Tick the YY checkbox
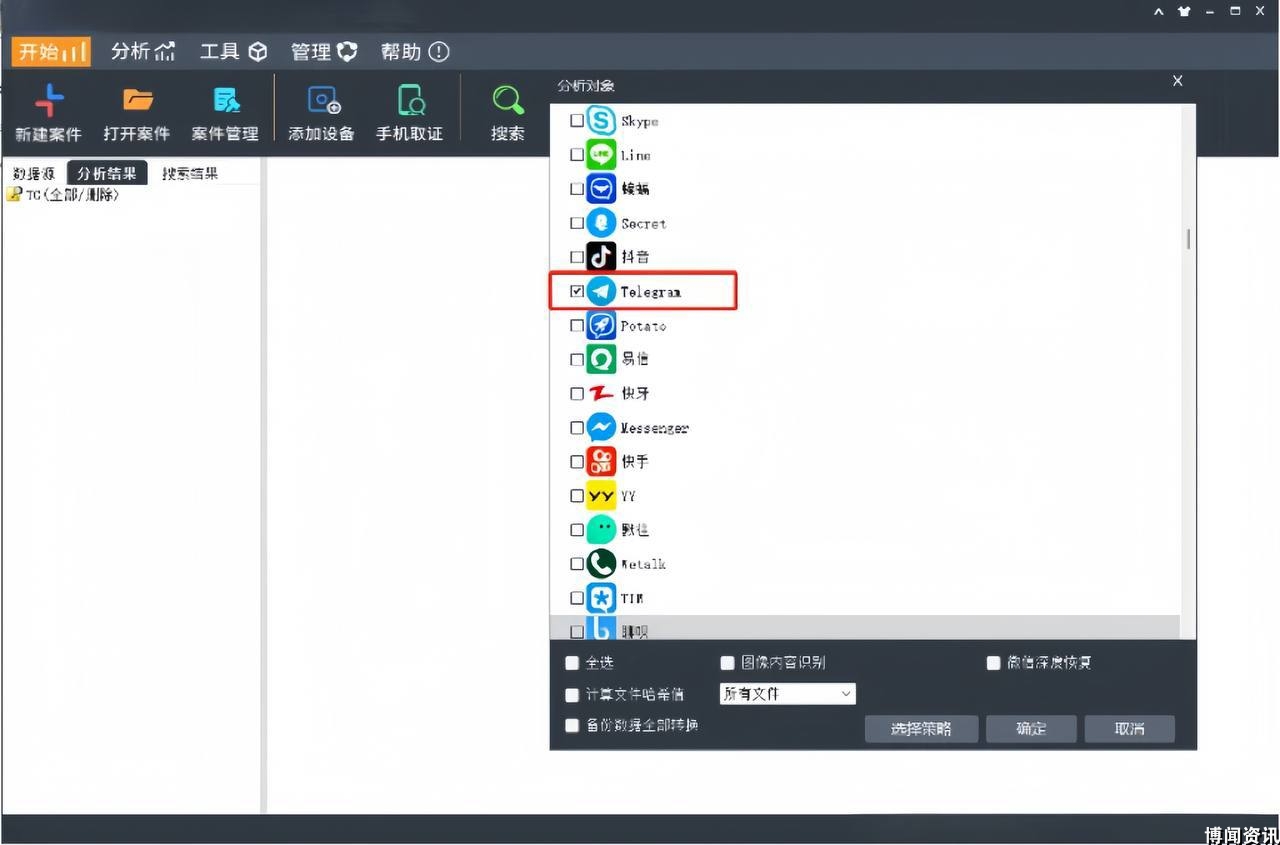The height and width of the screenshot is (845, 1280). coord(576,496)
